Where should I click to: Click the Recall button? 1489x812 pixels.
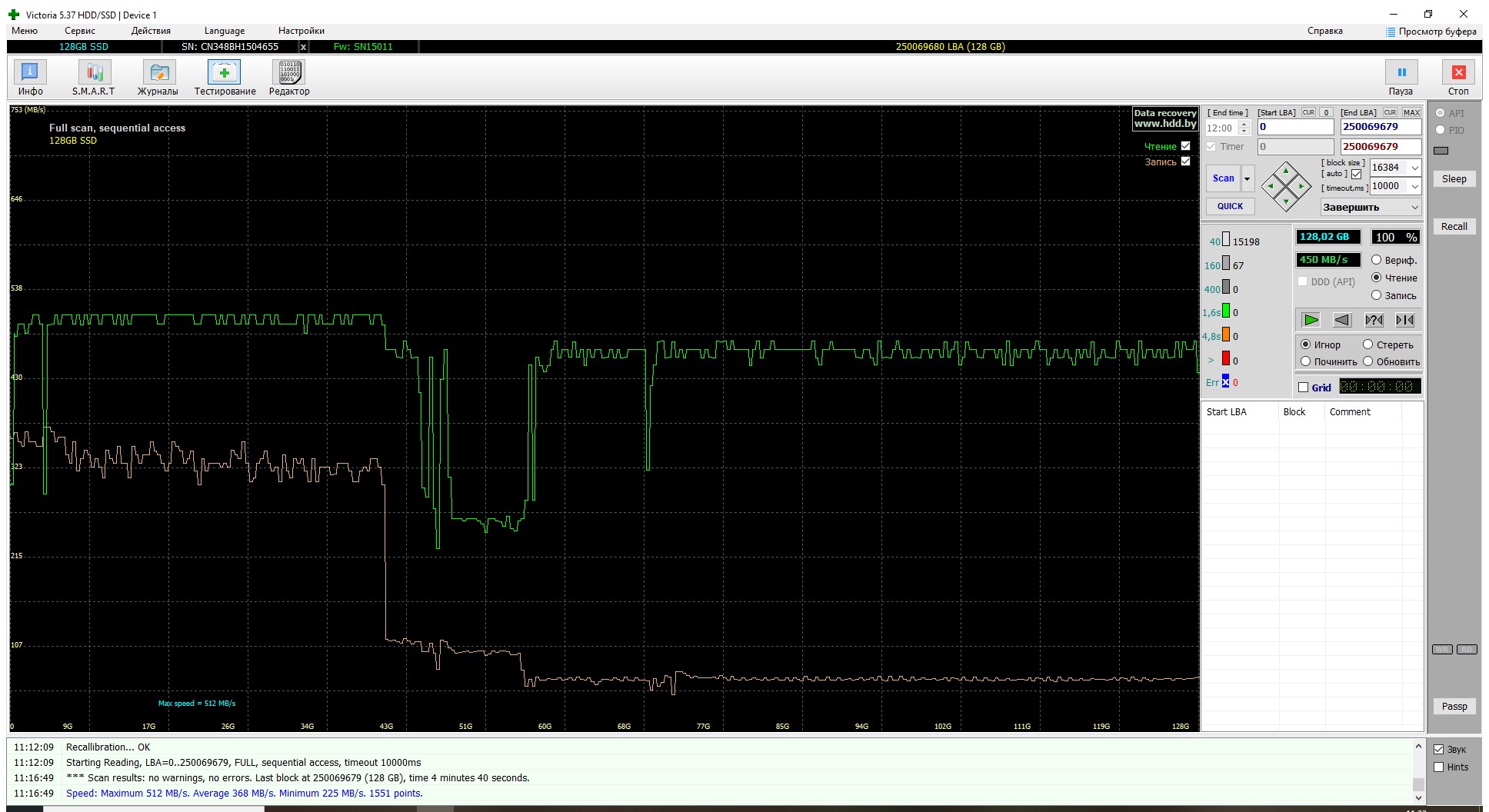tap(1454, 227)
